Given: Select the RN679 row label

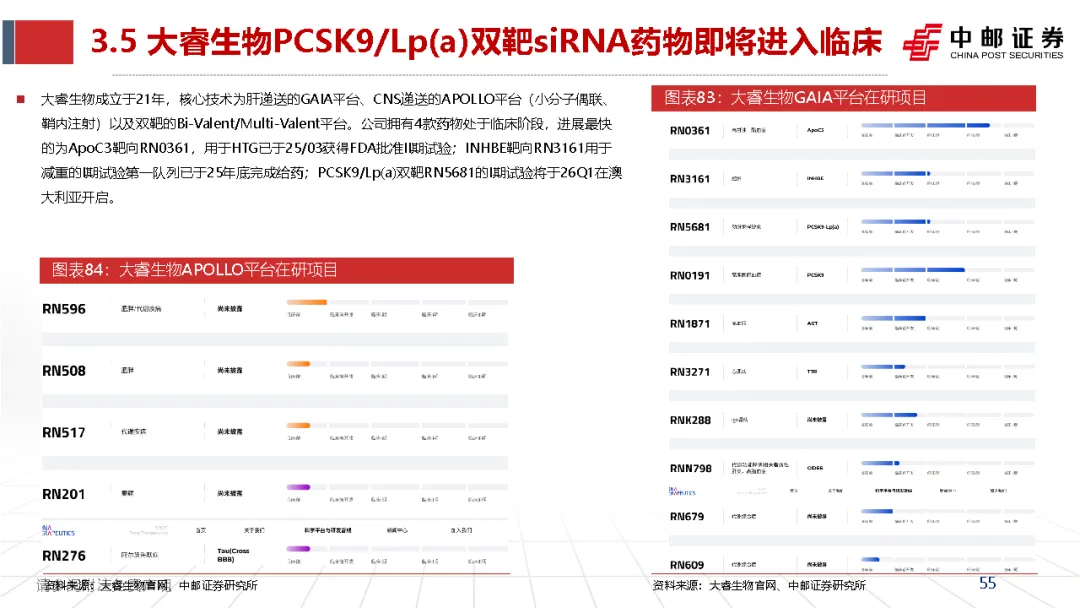Looking at the screenshot, I should point(687,516).
